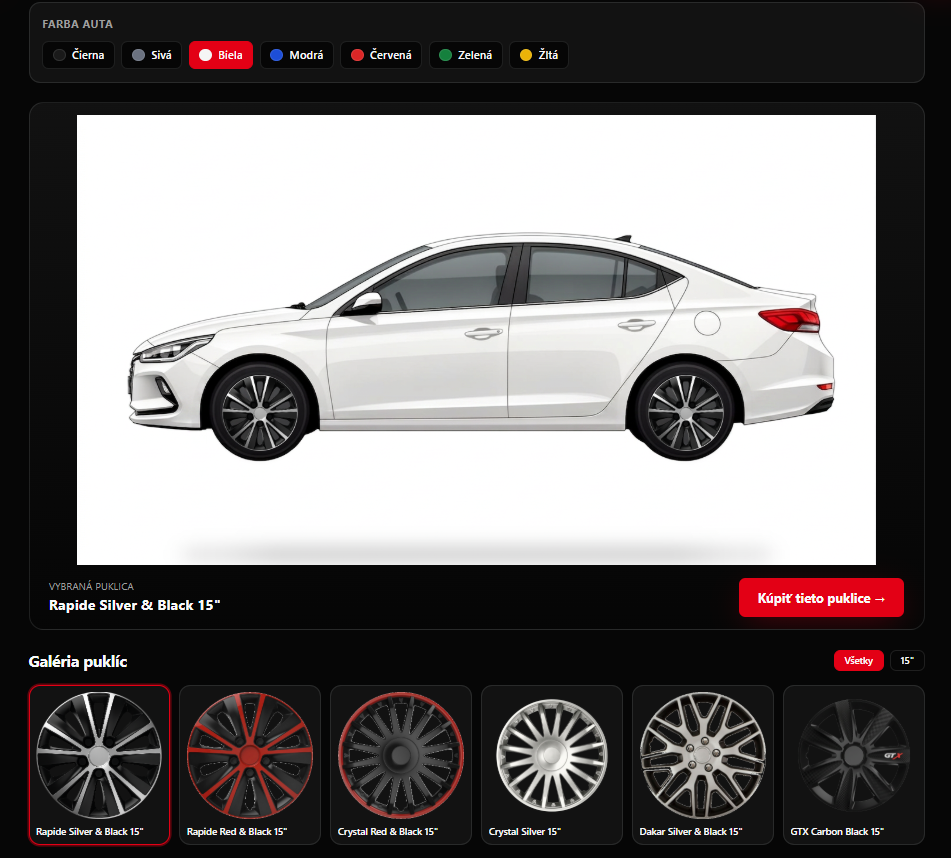The width and height of the screenshot is (951, 858).
Task: Select Sivá car color
Action: click(x=152, y=55)
